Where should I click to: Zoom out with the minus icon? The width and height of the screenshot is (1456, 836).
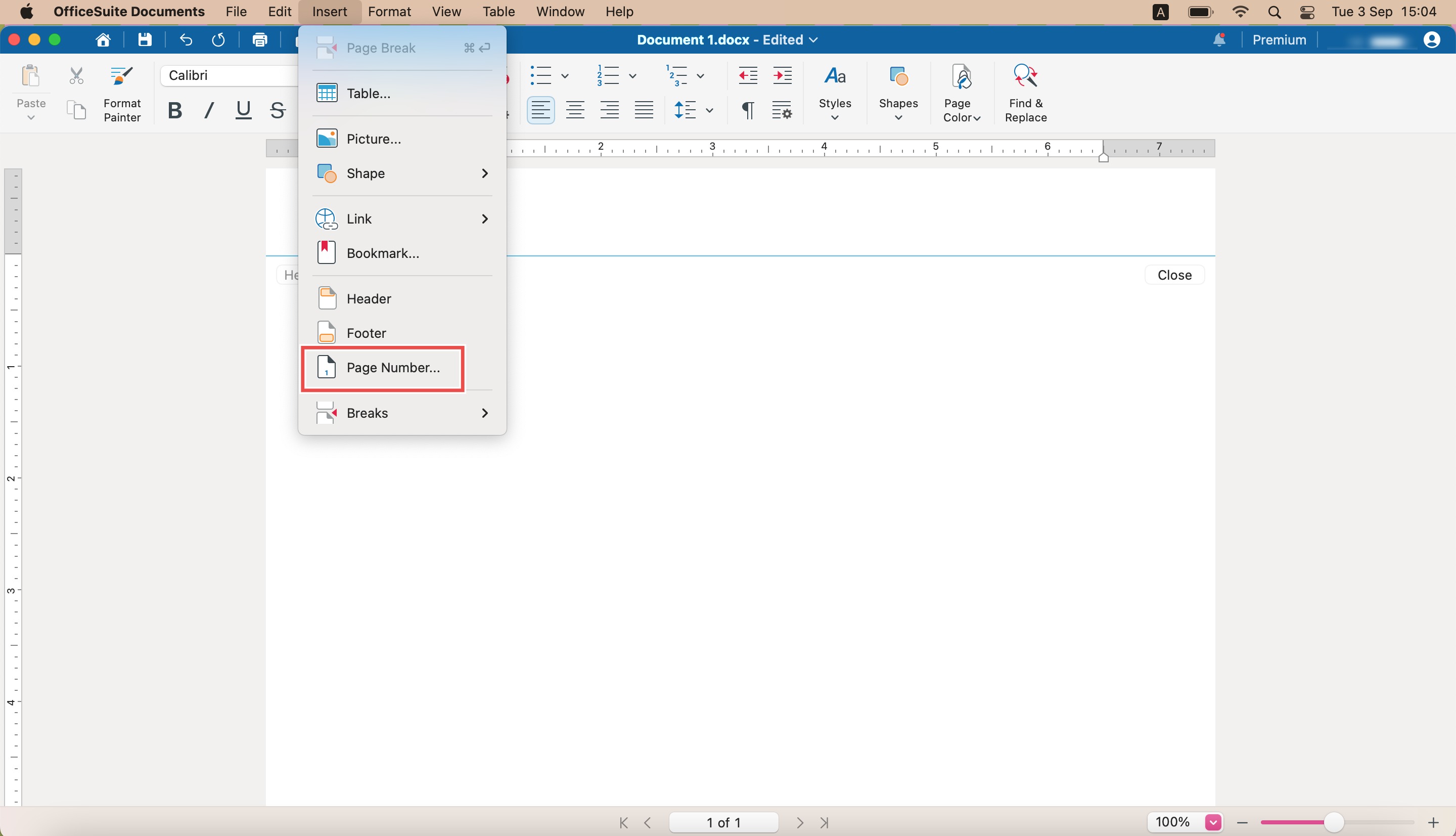pyautogui.click(x=1242, y=823)
